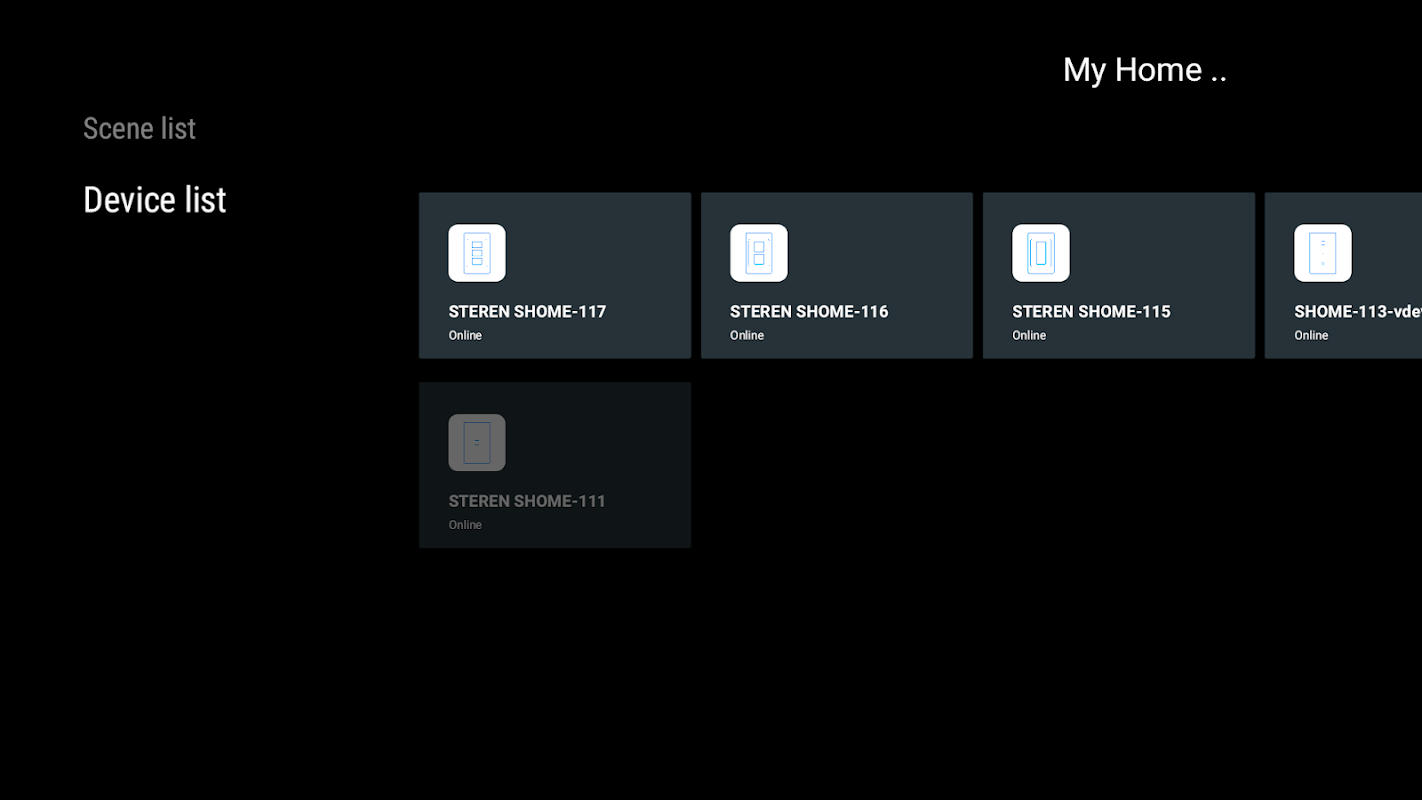Click the My Home title
The width and height of the screenshot is (1422, 800).
(1145, 69)
